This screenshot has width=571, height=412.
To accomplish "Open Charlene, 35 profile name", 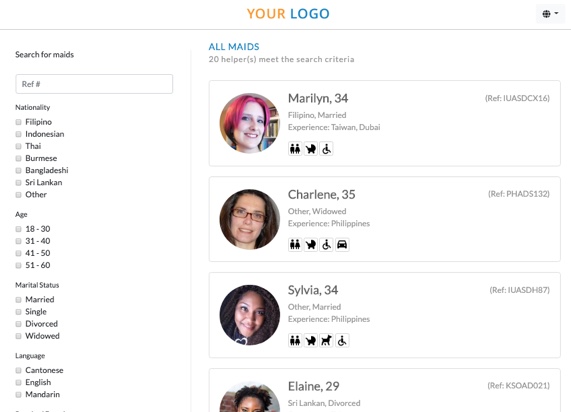I will click(322, 195).
